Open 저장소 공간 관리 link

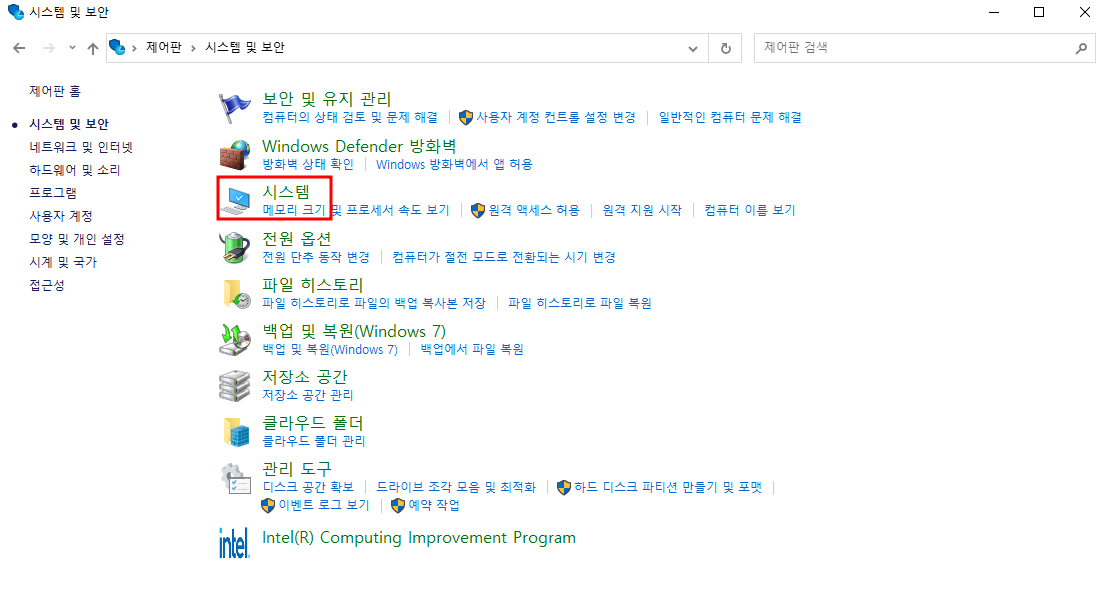point(308,395)
